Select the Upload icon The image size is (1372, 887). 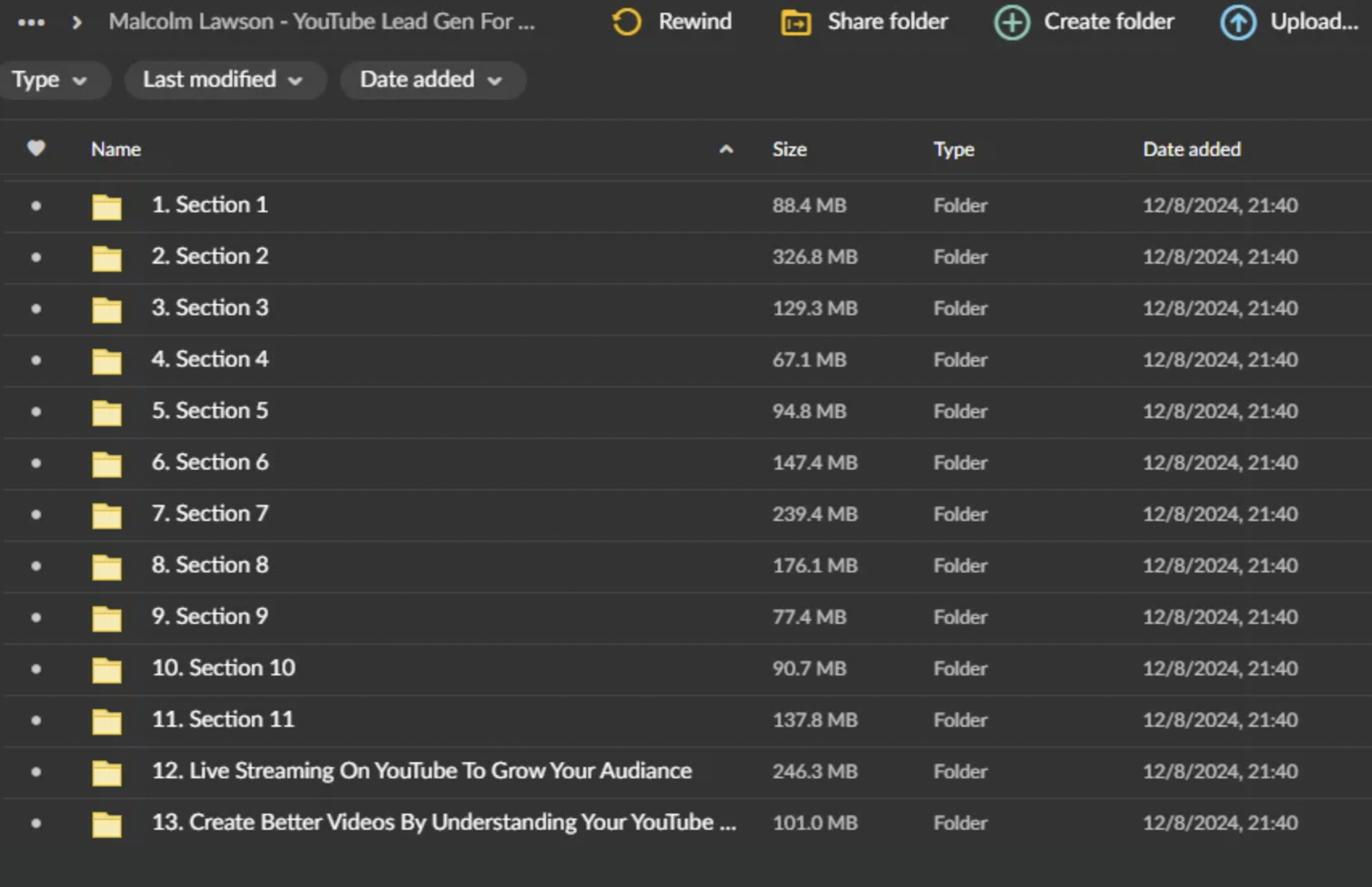[x=1237, y=22]
